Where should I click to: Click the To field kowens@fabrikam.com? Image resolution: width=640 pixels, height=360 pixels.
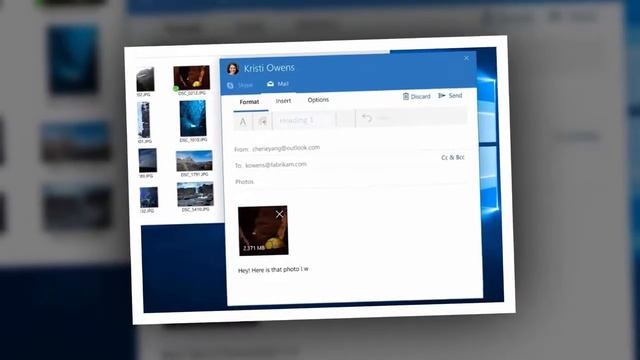[x=276, y=164]
